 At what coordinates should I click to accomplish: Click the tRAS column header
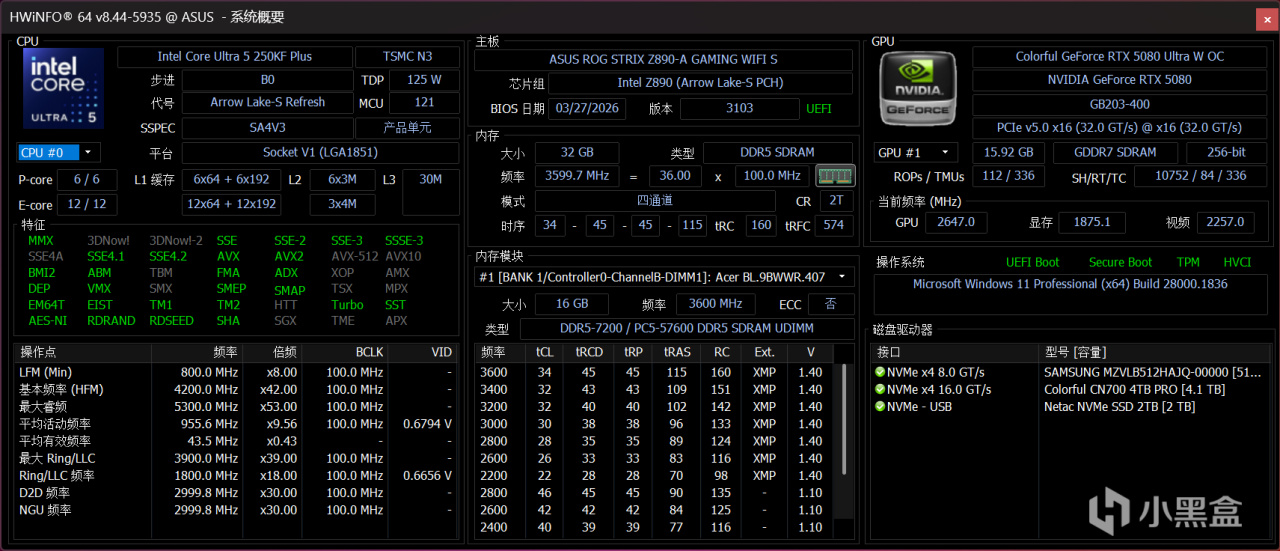pyautogui.click(x=677, y=353)
